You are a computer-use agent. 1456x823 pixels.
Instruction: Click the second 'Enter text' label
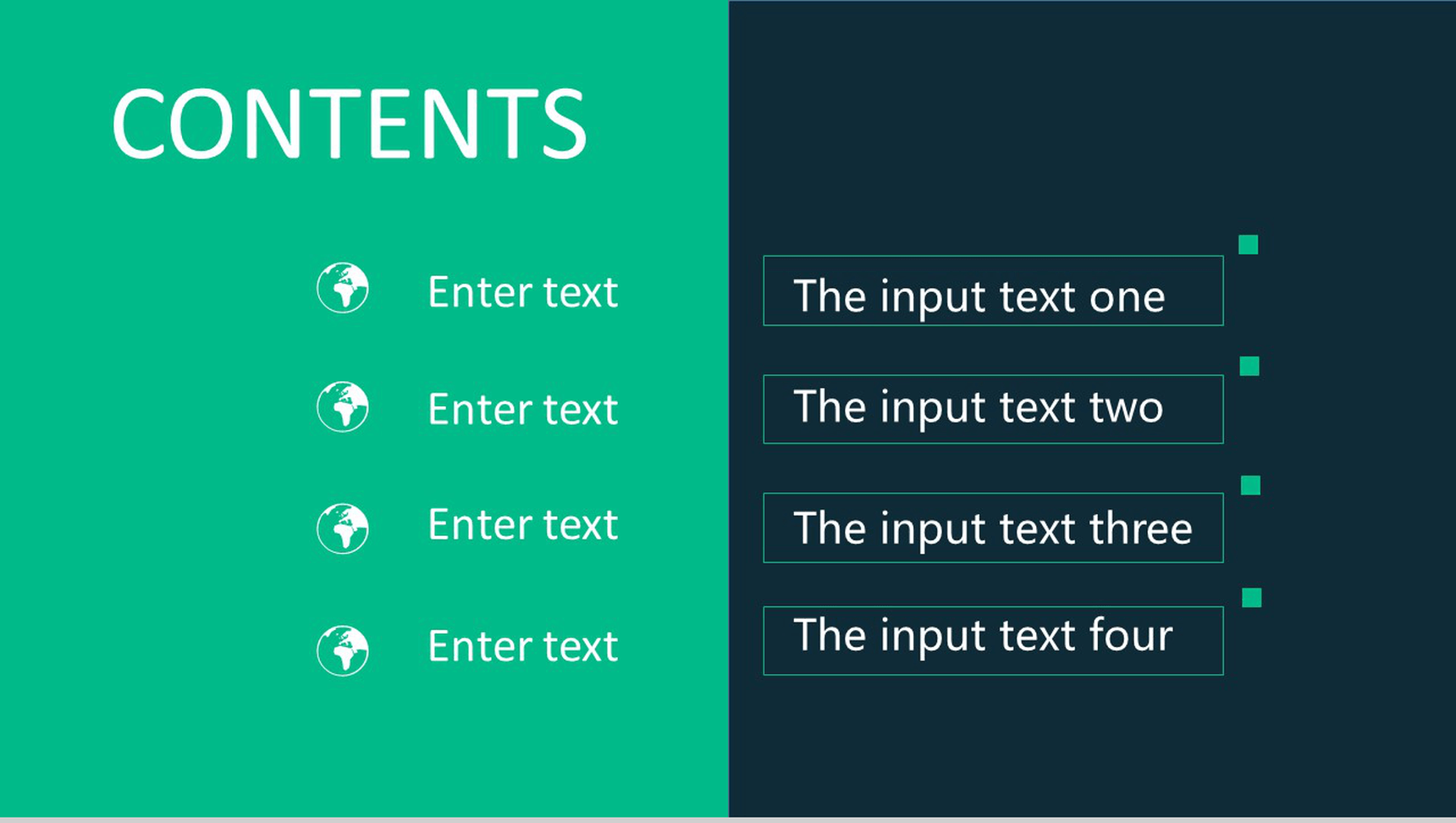522,410
